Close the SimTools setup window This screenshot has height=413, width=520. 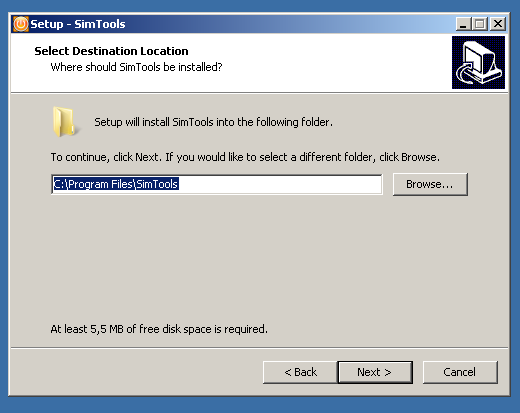tap(498, 24)
